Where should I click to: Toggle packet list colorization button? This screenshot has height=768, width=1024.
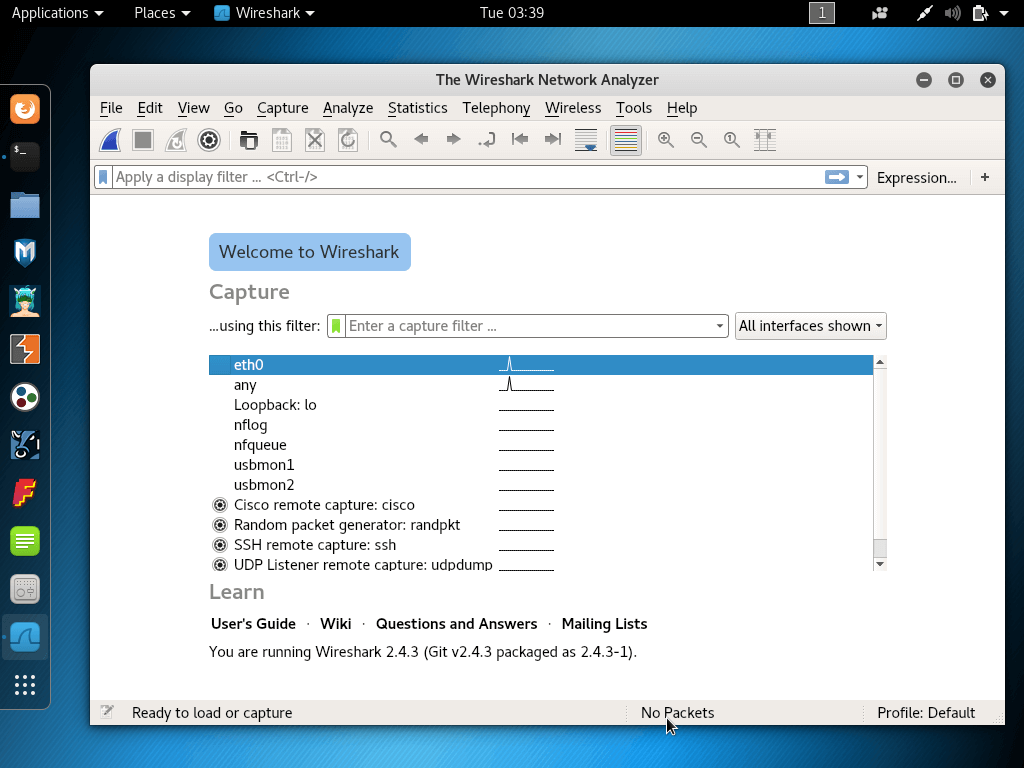pos(626,140)
